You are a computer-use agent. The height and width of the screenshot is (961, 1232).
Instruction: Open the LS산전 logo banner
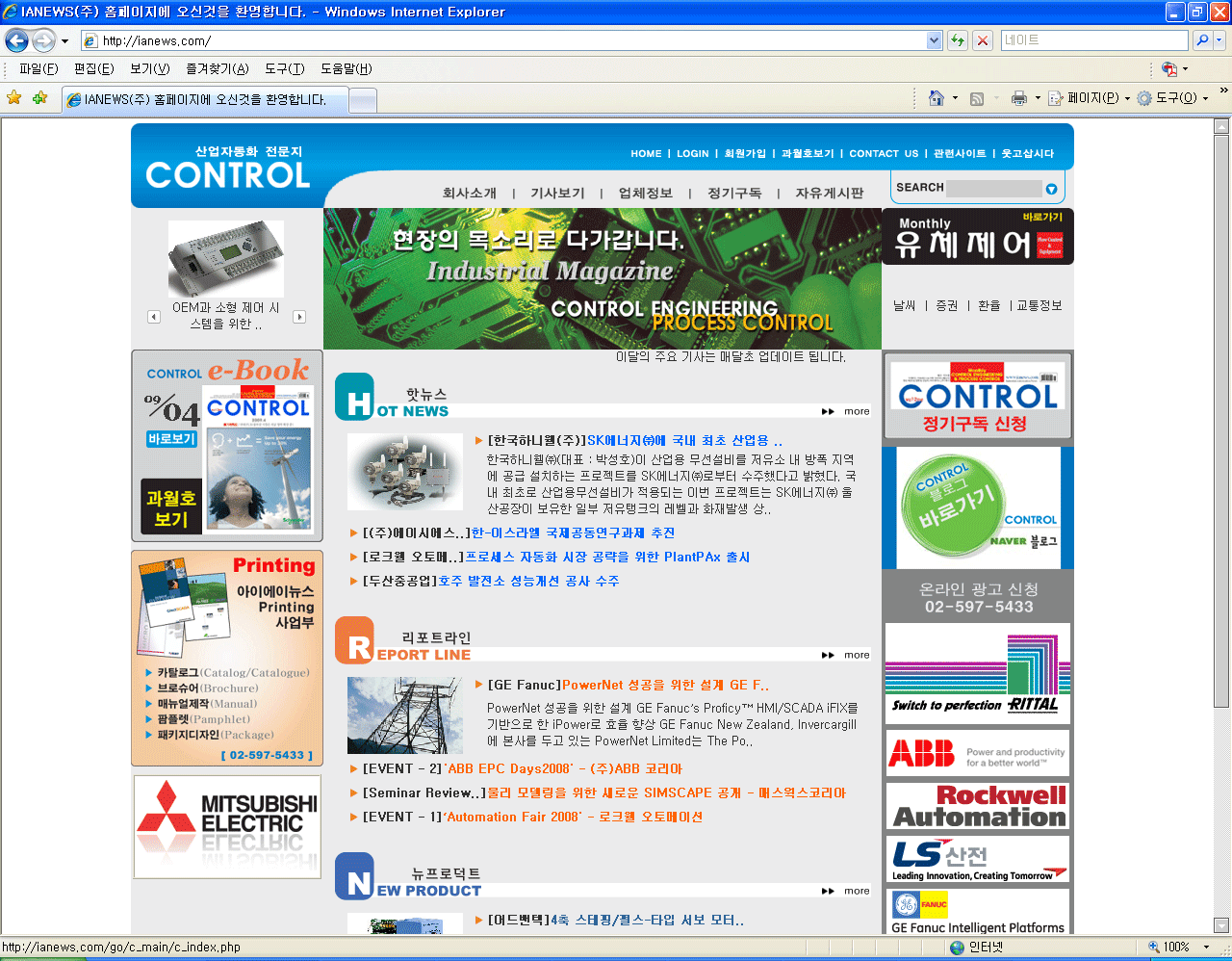(977, 859)
